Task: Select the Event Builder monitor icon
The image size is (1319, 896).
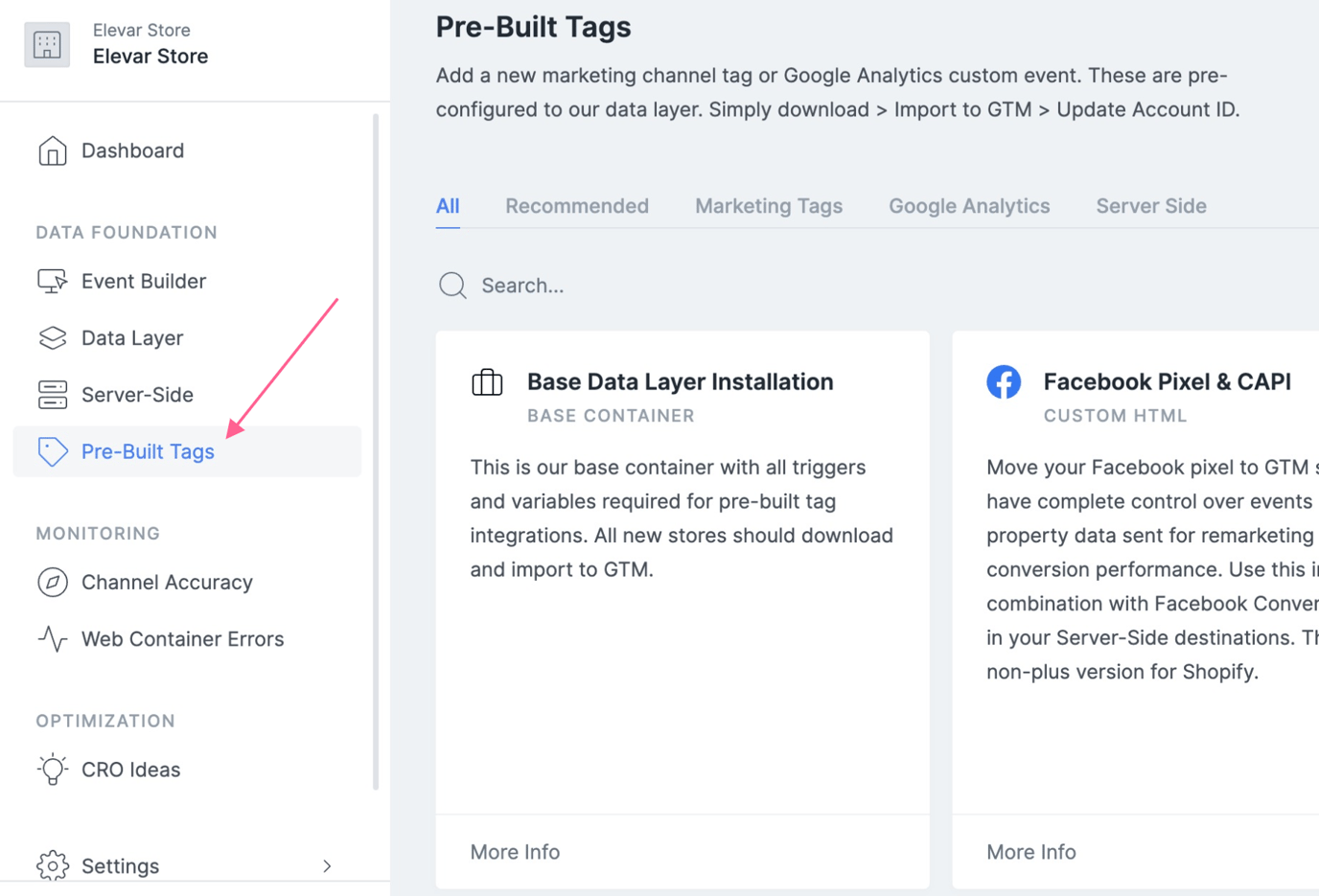Action: click(x=54, y=280)
